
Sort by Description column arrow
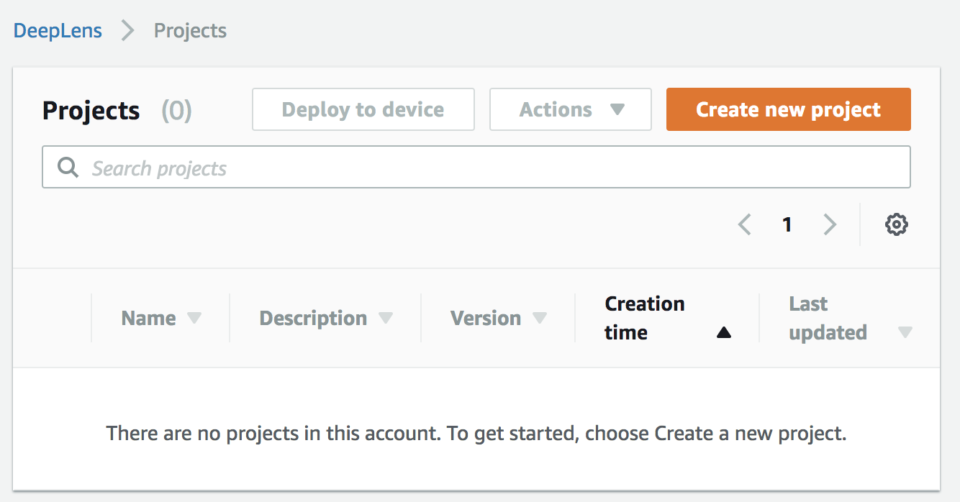coord(385,318)
